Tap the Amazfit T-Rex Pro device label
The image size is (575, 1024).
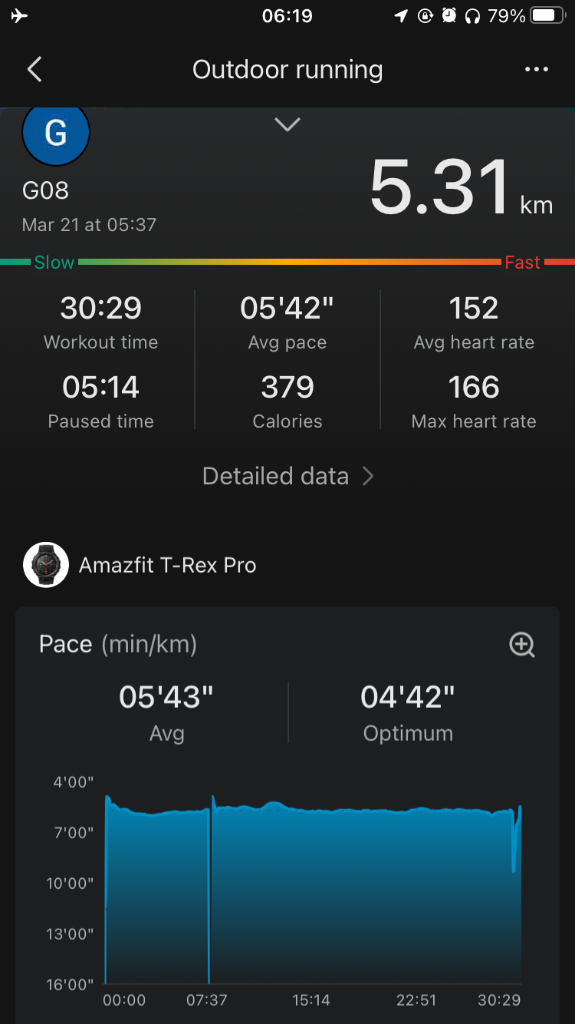tap(167, 566)
